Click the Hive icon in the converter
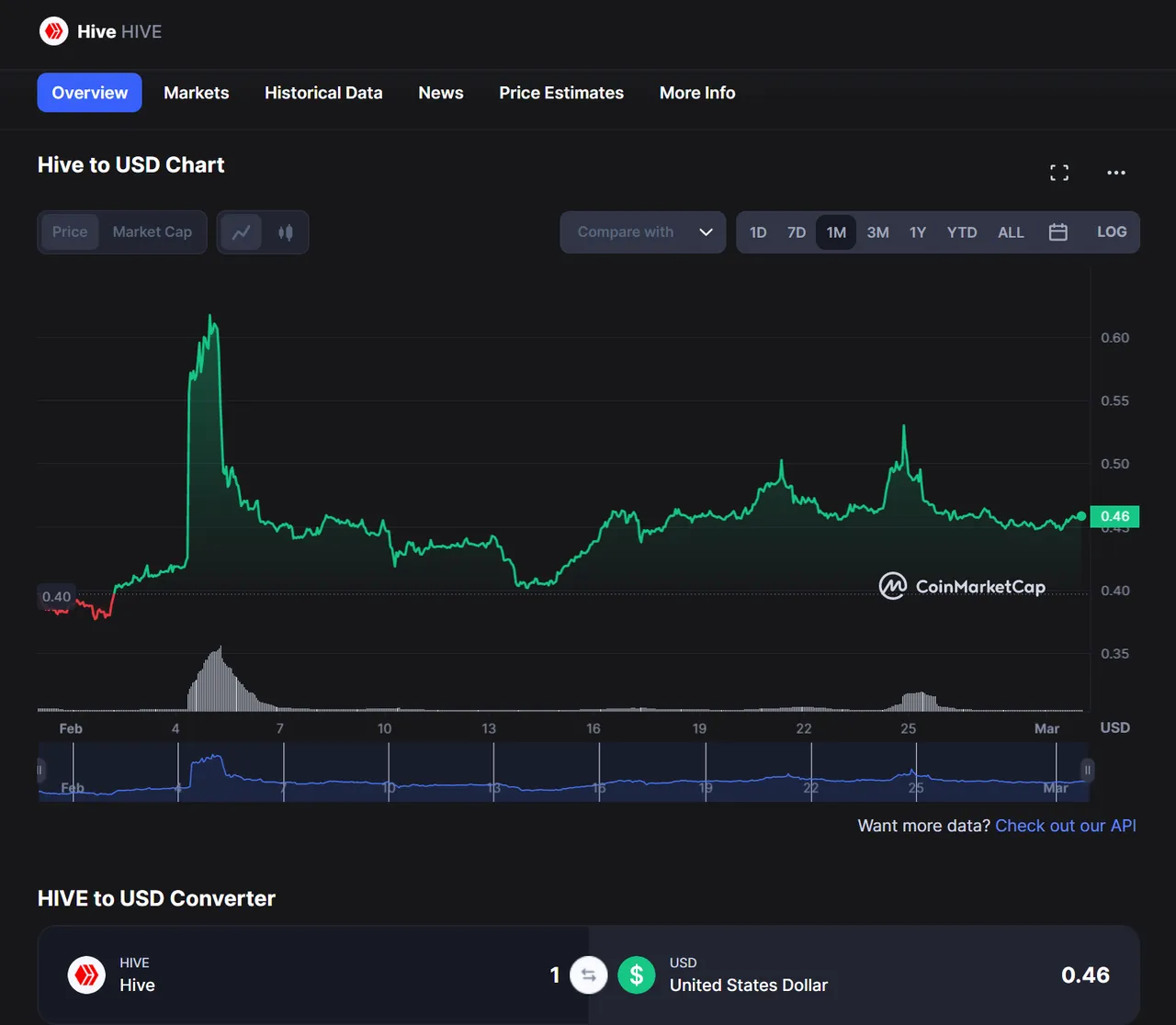 pyautogui.click(x=86, y=974)
